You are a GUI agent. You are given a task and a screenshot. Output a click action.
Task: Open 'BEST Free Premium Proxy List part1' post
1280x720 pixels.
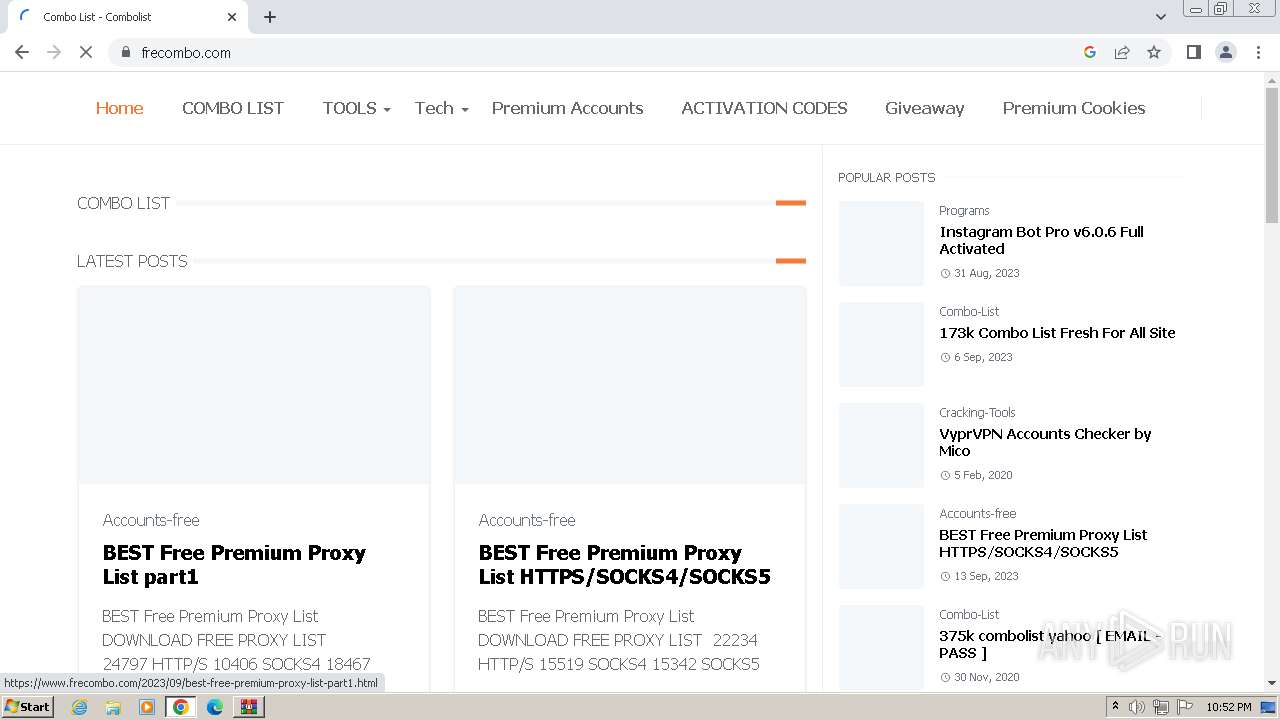234,565
